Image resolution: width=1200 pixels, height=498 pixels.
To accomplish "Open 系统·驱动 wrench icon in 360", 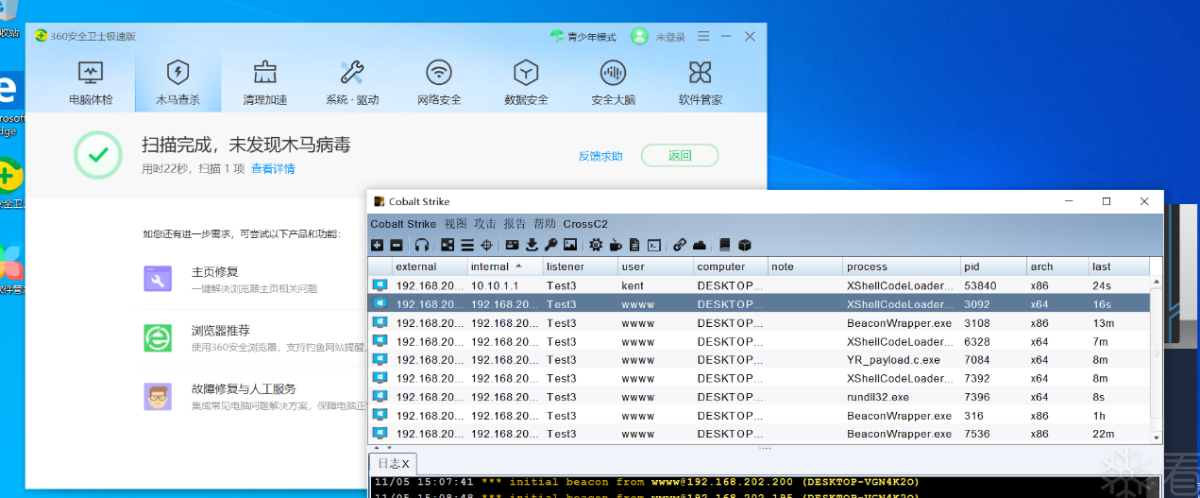I will click(x=352, y=83).
